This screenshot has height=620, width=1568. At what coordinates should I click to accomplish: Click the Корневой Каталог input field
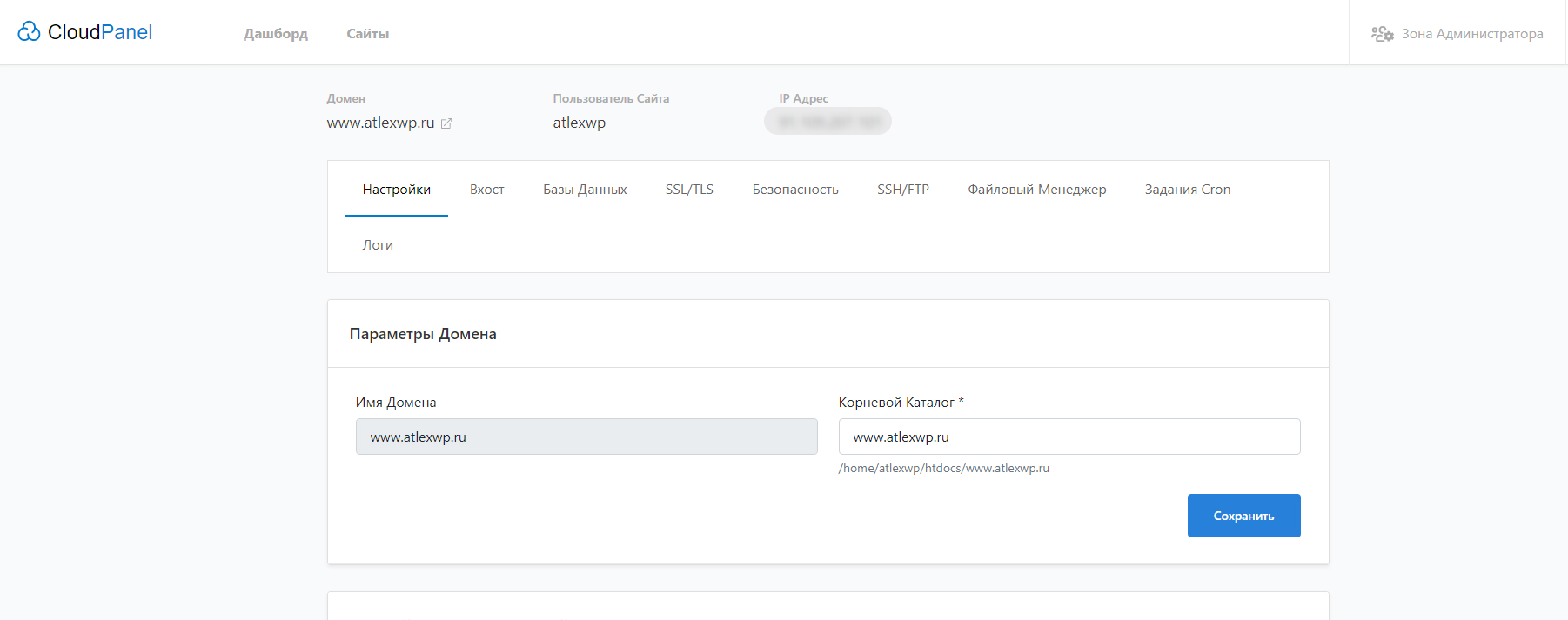pyautogui.click(x=1069, y=437)
